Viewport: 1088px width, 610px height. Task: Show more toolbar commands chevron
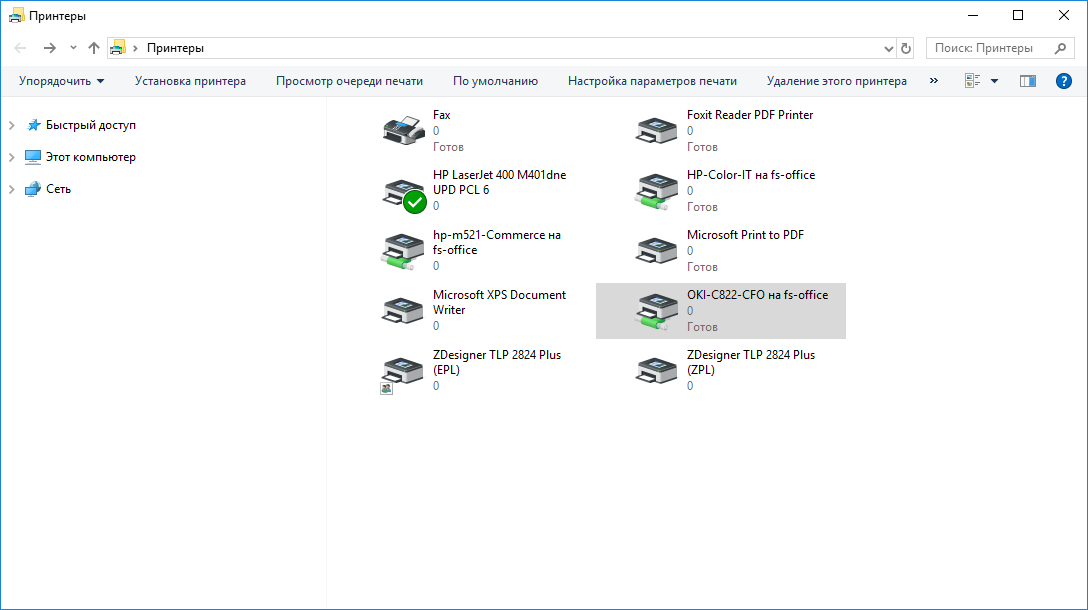click(934, 81)
